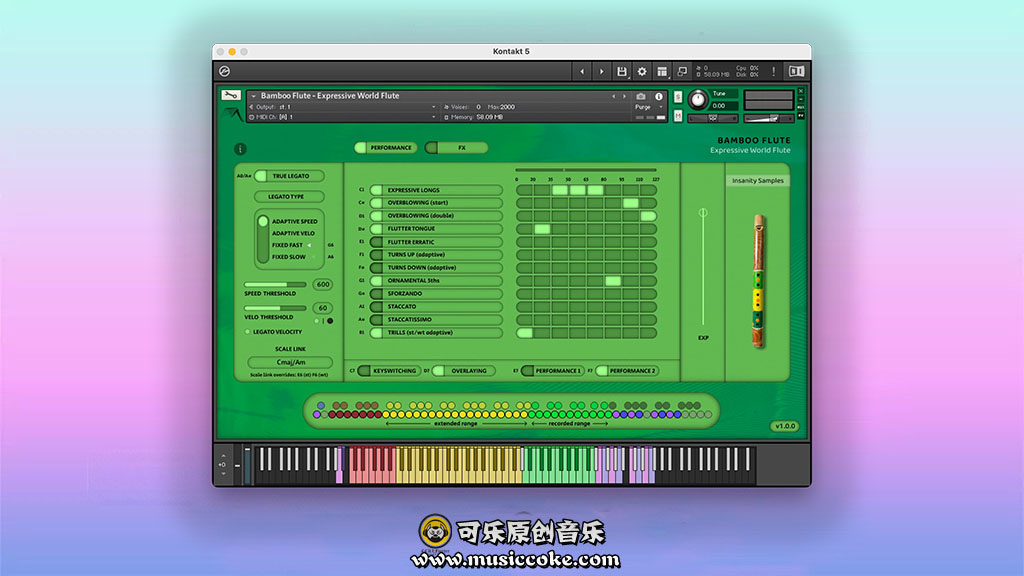
Task: Toggle FLUTTER TONGUE articulation
Action: coord(436,229)
